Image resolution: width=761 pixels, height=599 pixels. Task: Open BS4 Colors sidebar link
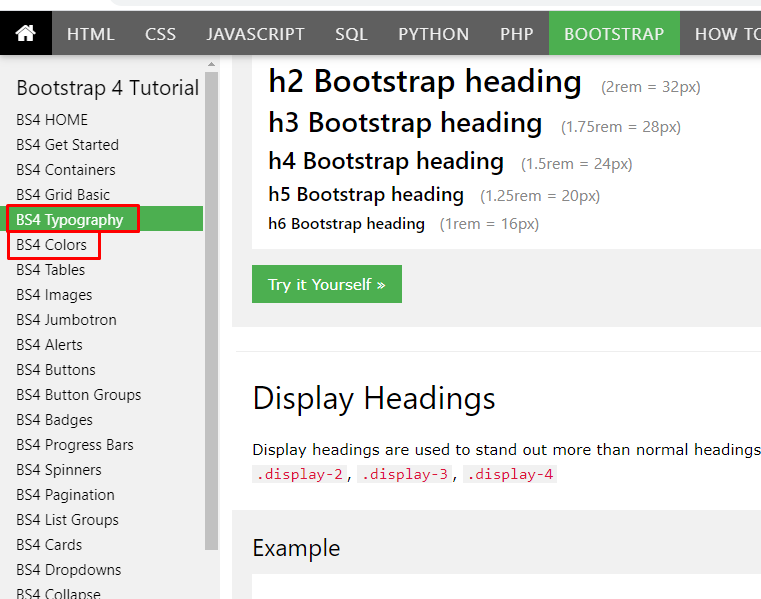(x=51, y=245)
